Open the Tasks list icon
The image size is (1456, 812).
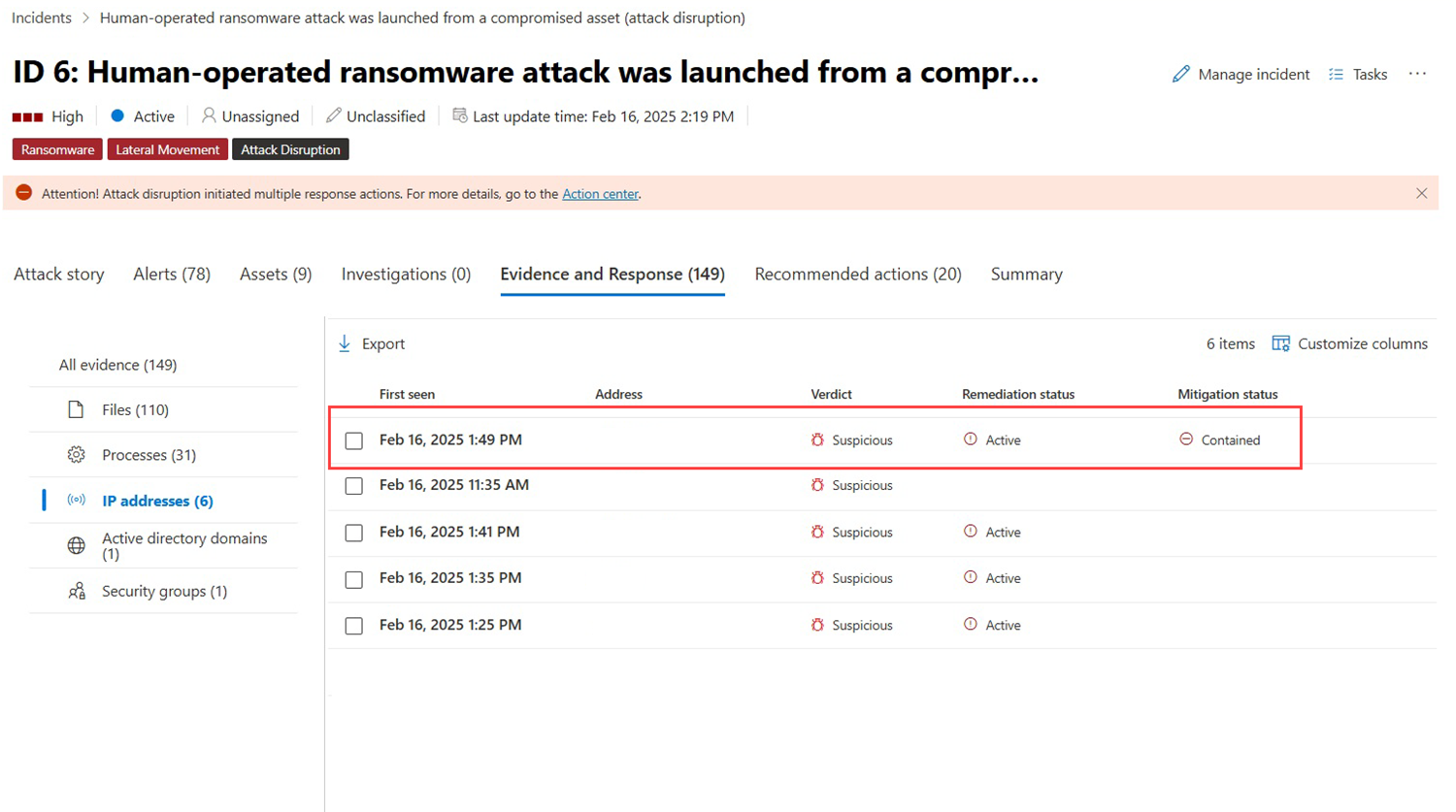1336,74
